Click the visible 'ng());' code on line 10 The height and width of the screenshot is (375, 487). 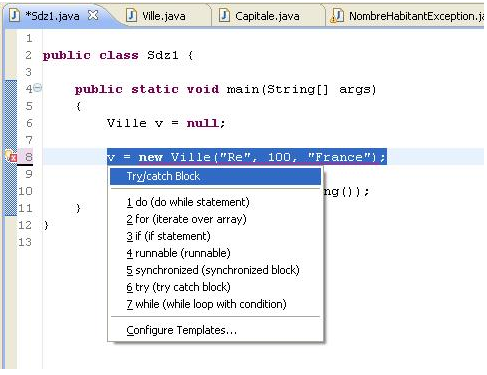coord(347,191)
